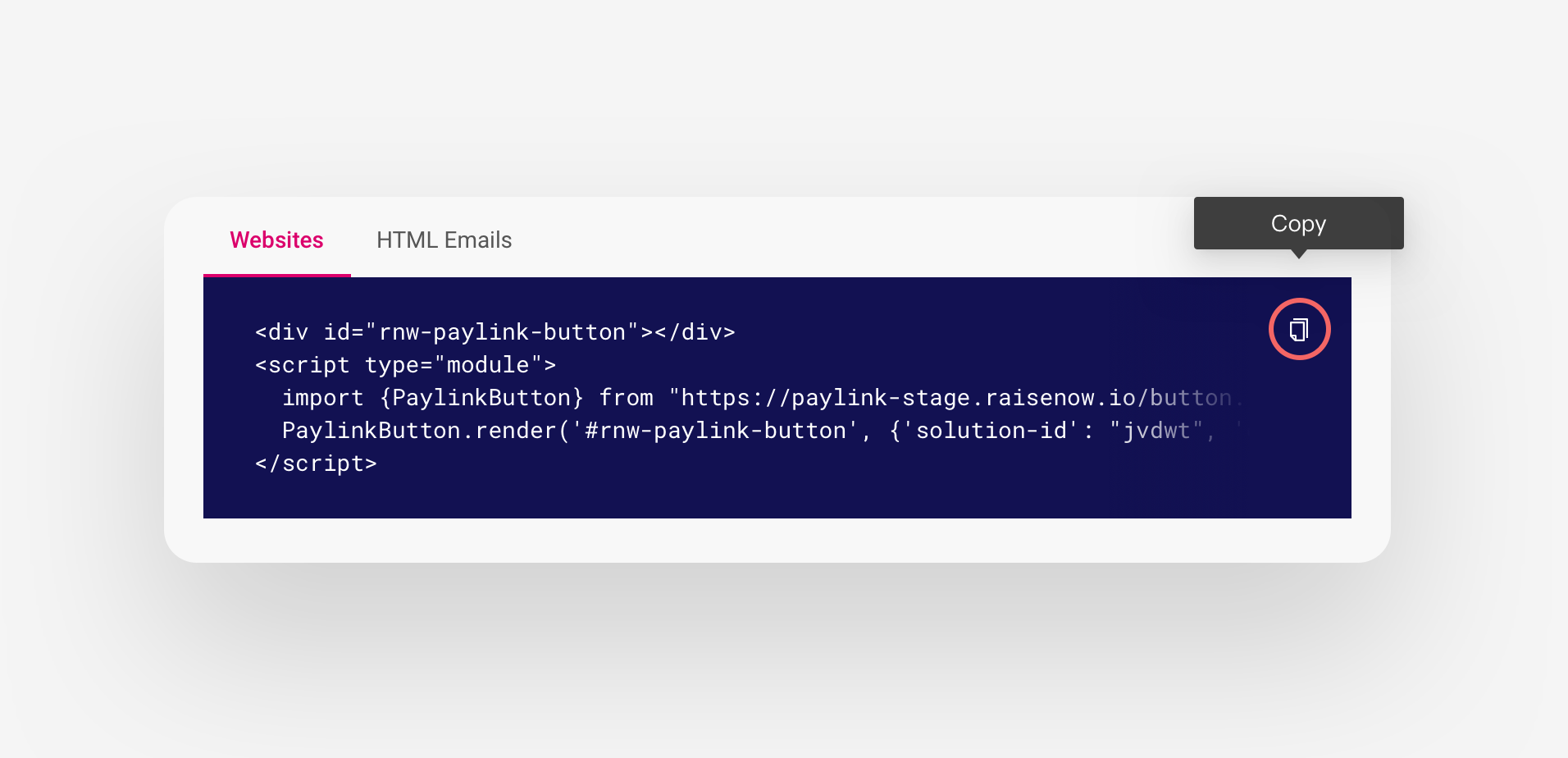Click the script type="module" line
This screenshot has height=758, width=1568.
click(x=405, y=365)
